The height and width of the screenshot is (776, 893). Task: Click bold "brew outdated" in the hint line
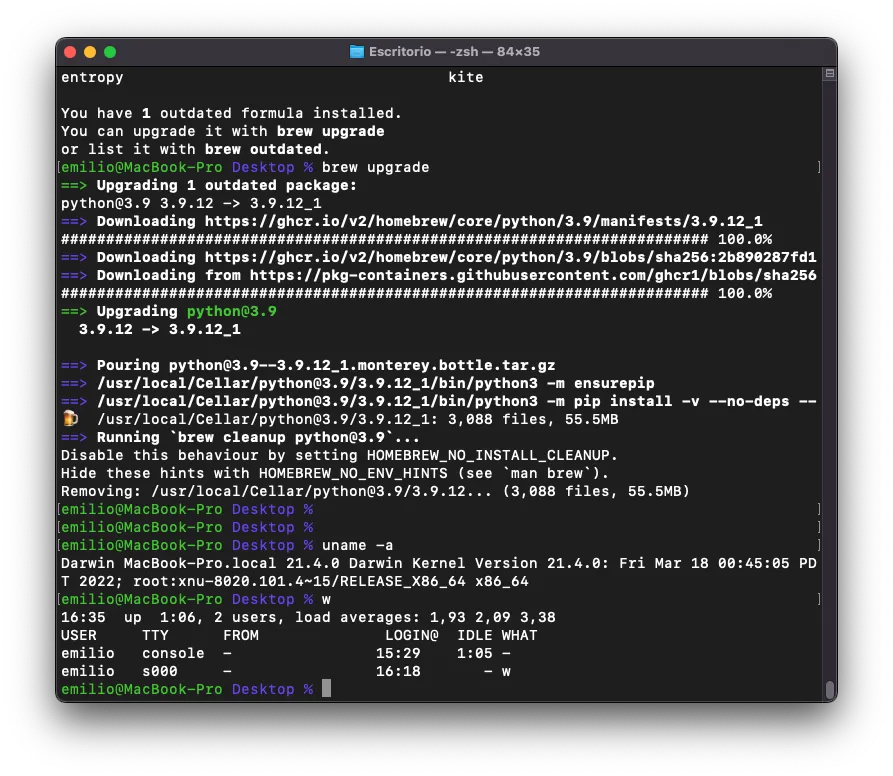pyautogui.click(x=263, y=149)
